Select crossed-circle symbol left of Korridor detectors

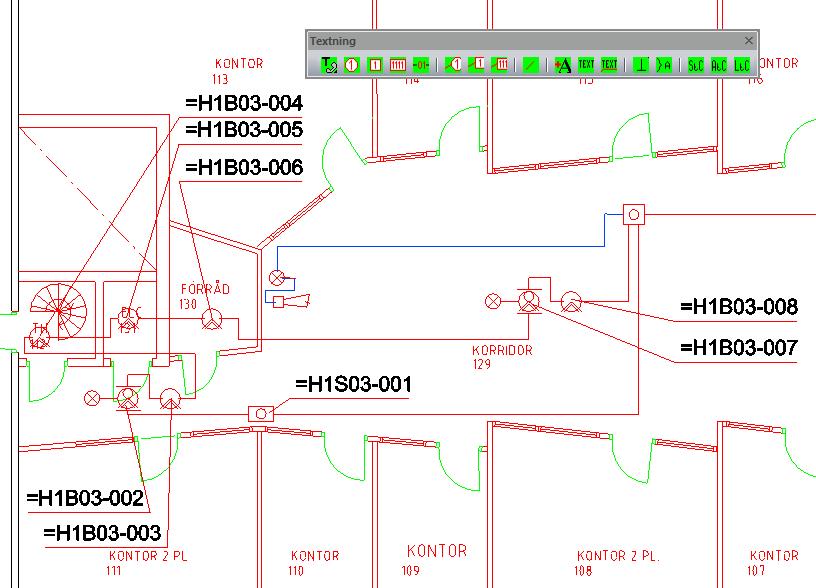[493, 301]
